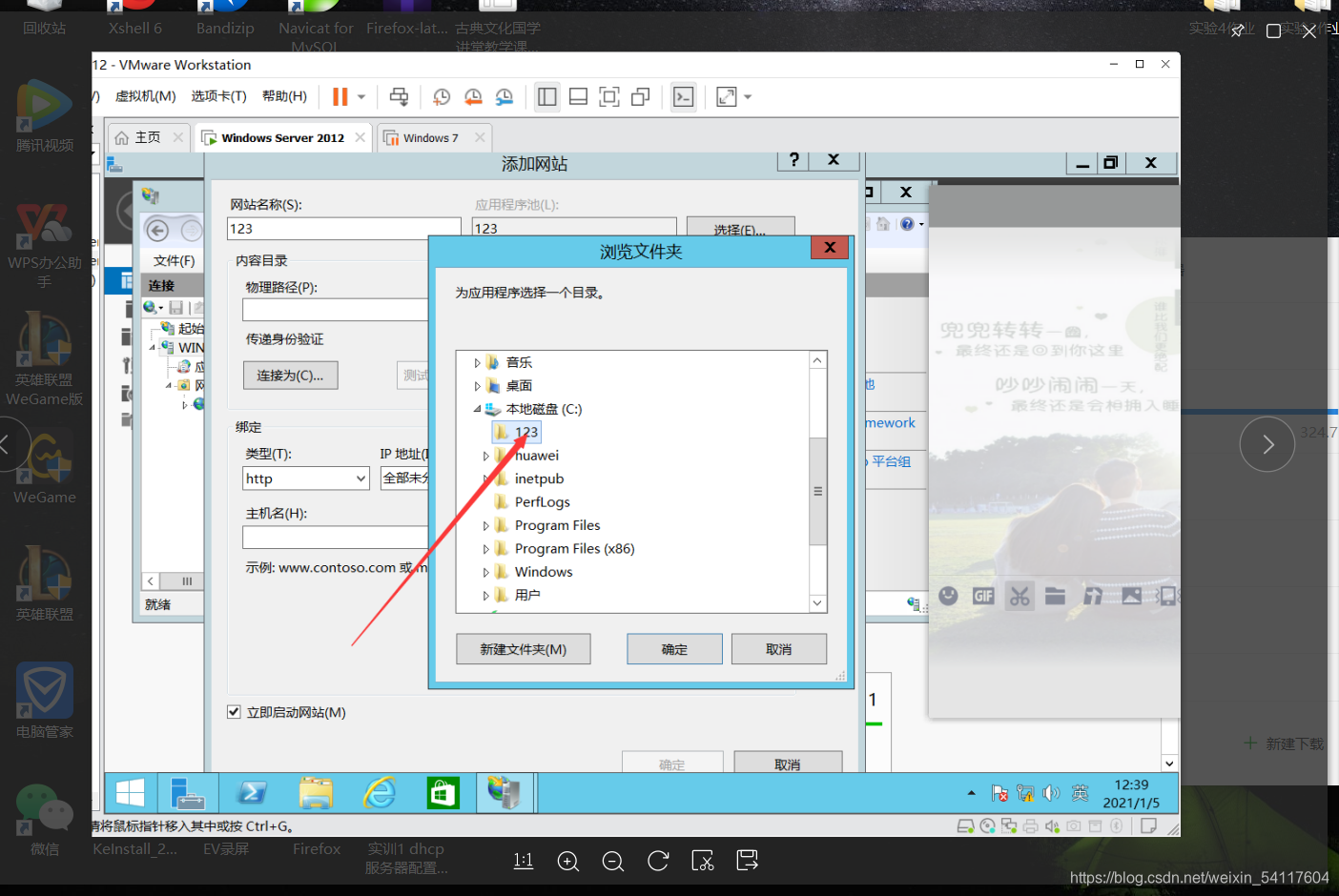Switch to the Windows 7 tab
Screen dimensions: 1339x896
click(430, 137)
